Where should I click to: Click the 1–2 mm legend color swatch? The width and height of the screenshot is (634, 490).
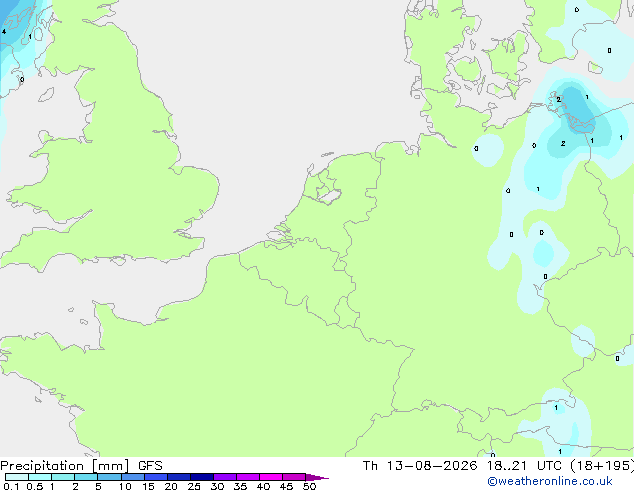(63, 477)
